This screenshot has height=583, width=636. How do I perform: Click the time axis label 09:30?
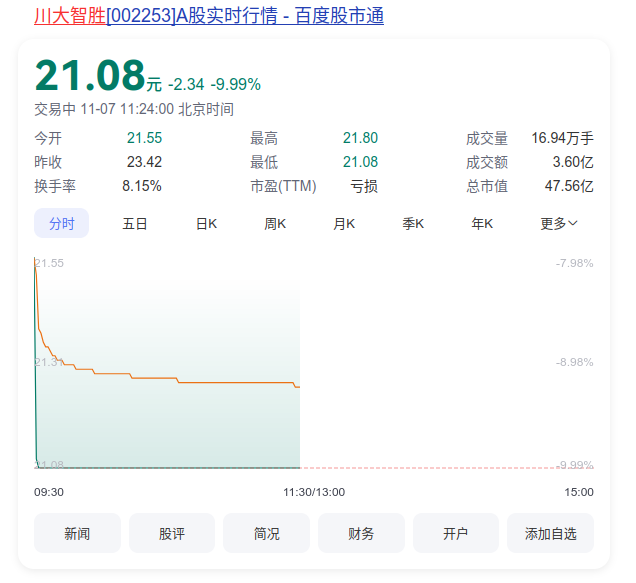click(49, 492)
